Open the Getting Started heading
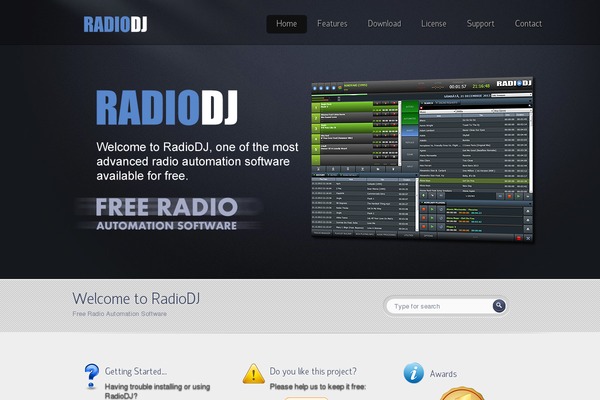 (x=136, y=371)
